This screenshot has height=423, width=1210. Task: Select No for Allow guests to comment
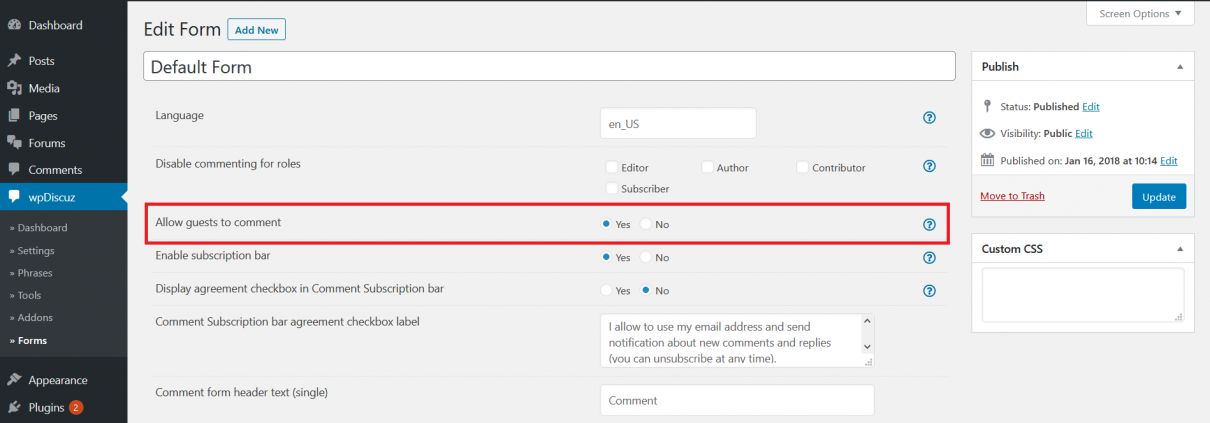click(x=645, y=224)
